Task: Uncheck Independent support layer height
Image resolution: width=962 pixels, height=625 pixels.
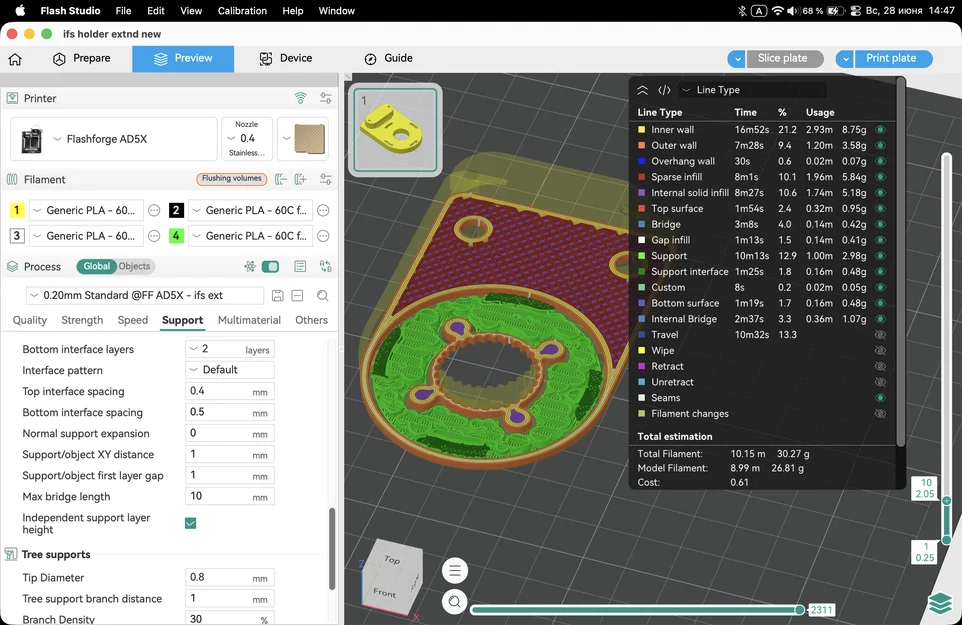Action: (191, 523)
